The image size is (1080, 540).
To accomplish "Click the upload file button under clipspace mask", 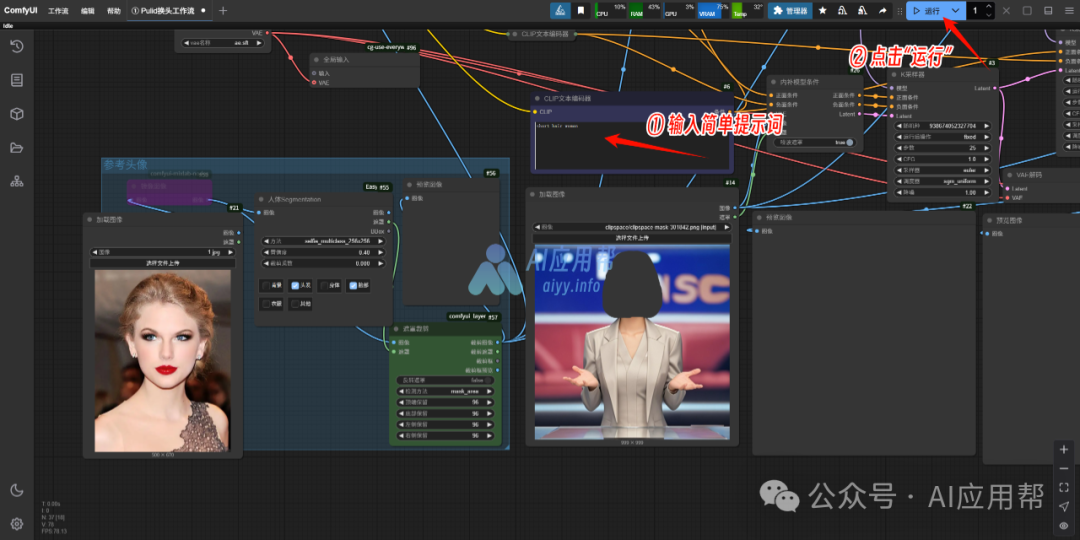I will click(x=632, y=238).
